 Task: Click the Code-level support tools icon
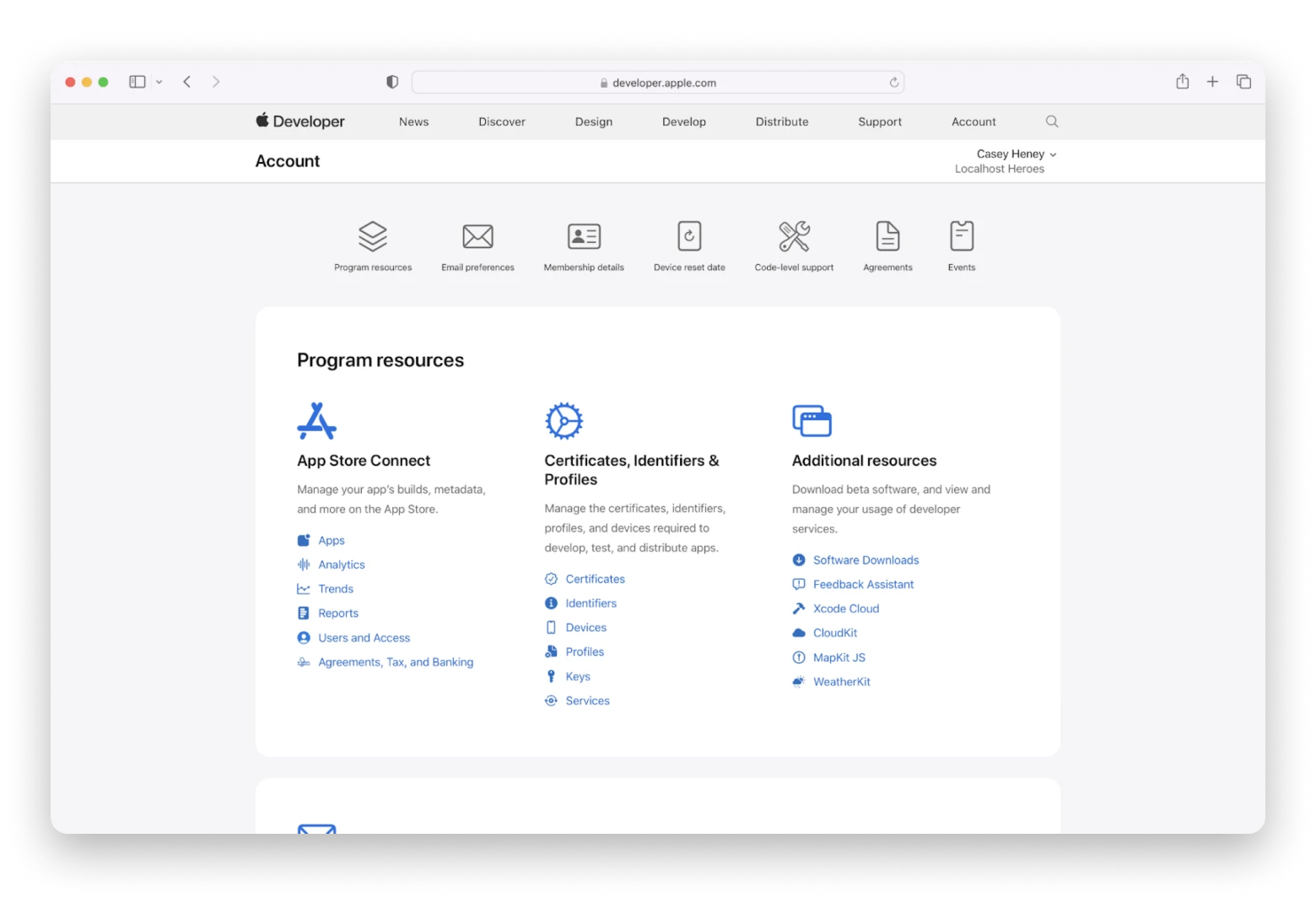point(794,236)
